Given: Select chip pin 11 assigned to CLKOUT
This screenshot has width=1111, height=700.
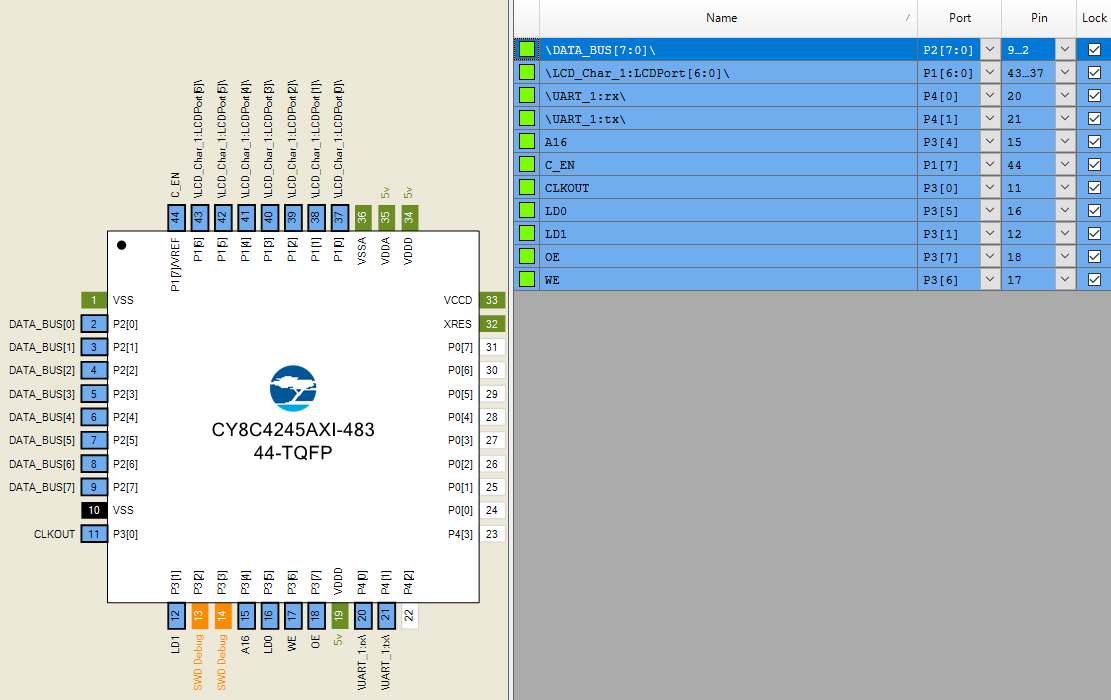Looking at the screenshot, I should (94, 534).
